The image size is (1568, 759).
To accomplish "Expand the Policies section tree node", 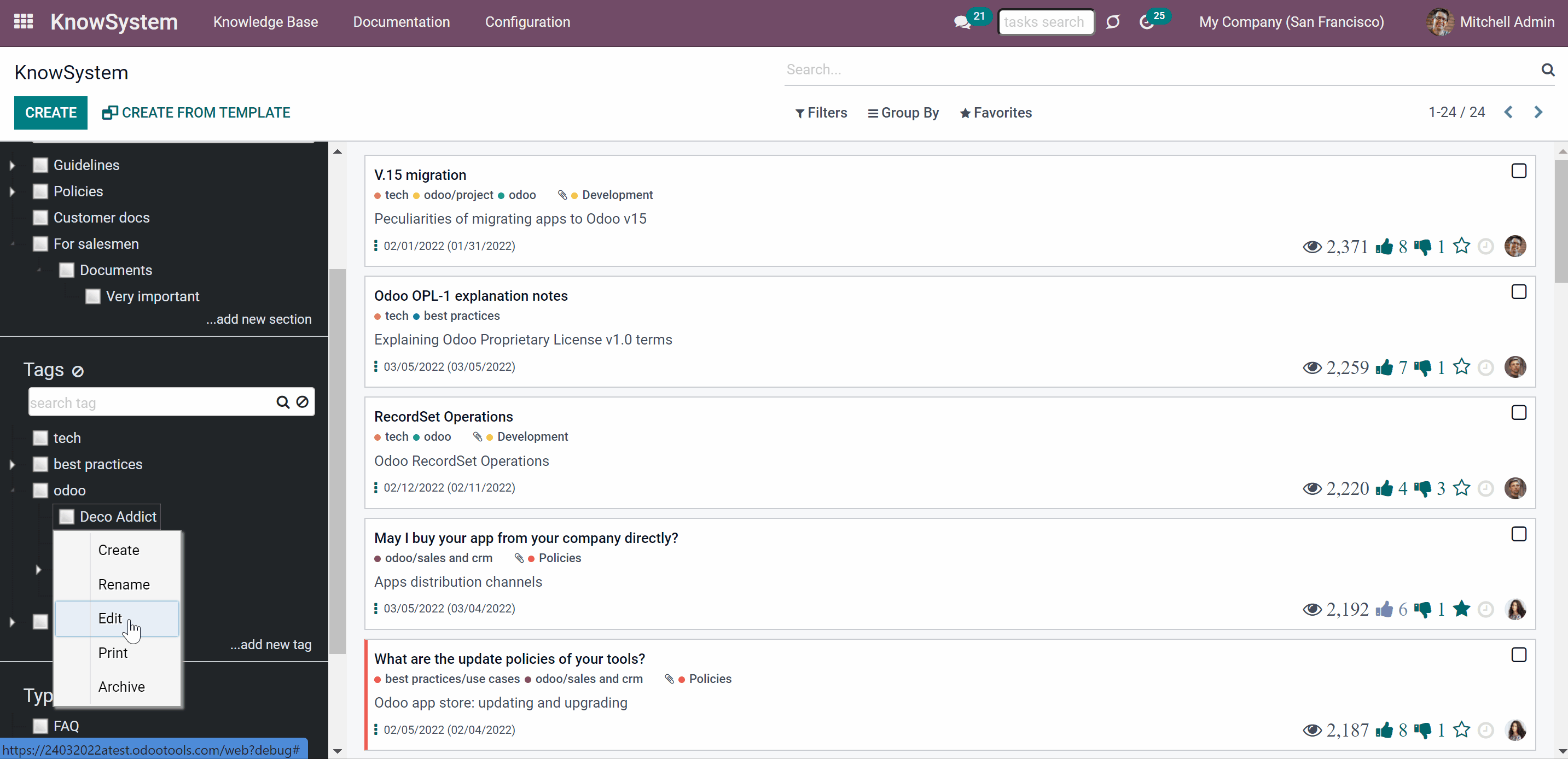I will [12, 191].
